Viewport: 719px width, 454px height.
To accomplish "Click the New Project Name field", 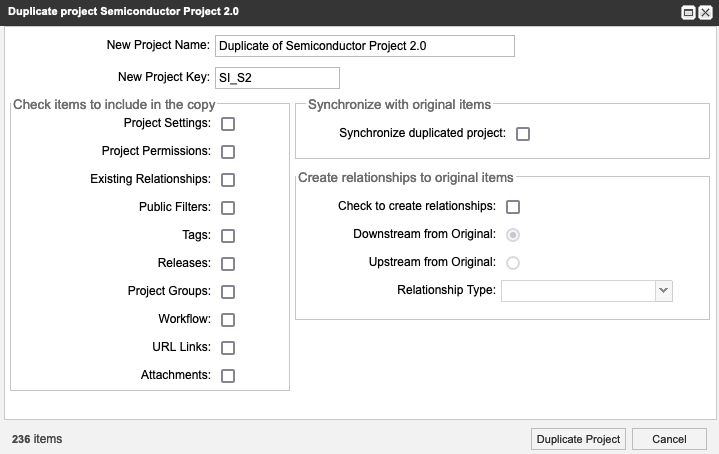I will coord(364,46).
